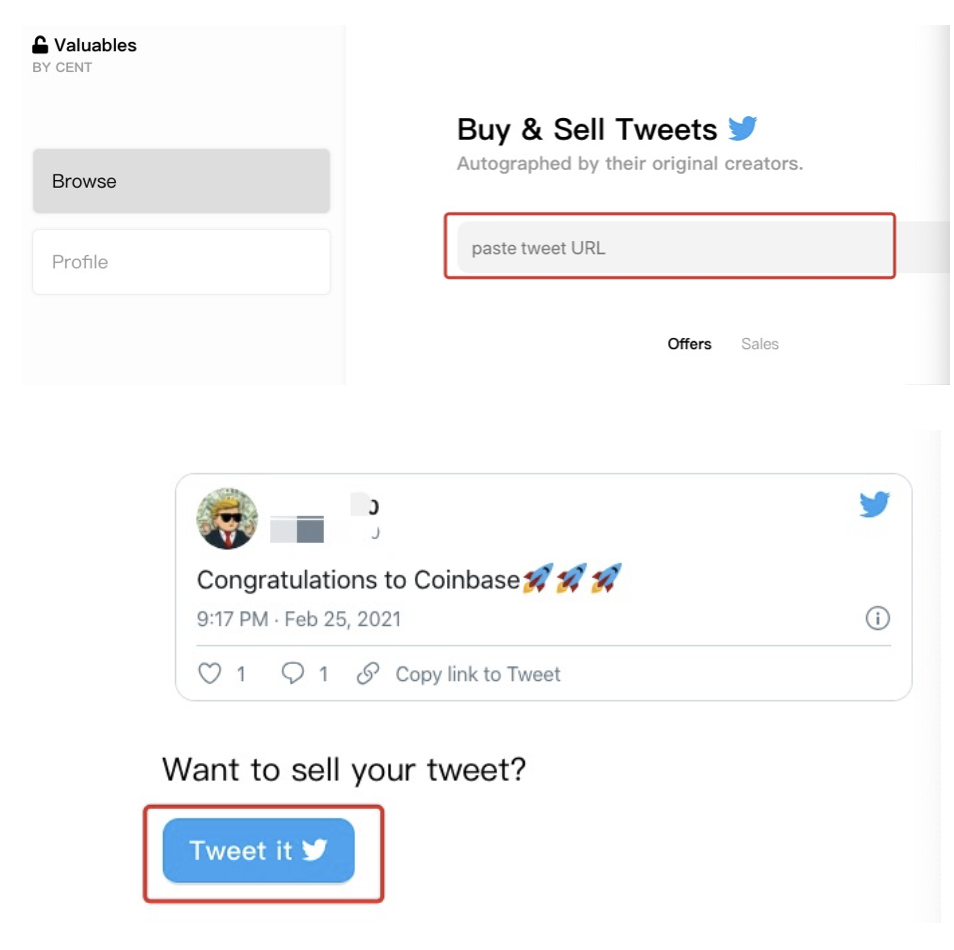Click Twitter bird next to Buy & Sell Tweets
Viewport: 954px width, 950px height.
coord(742,129)
